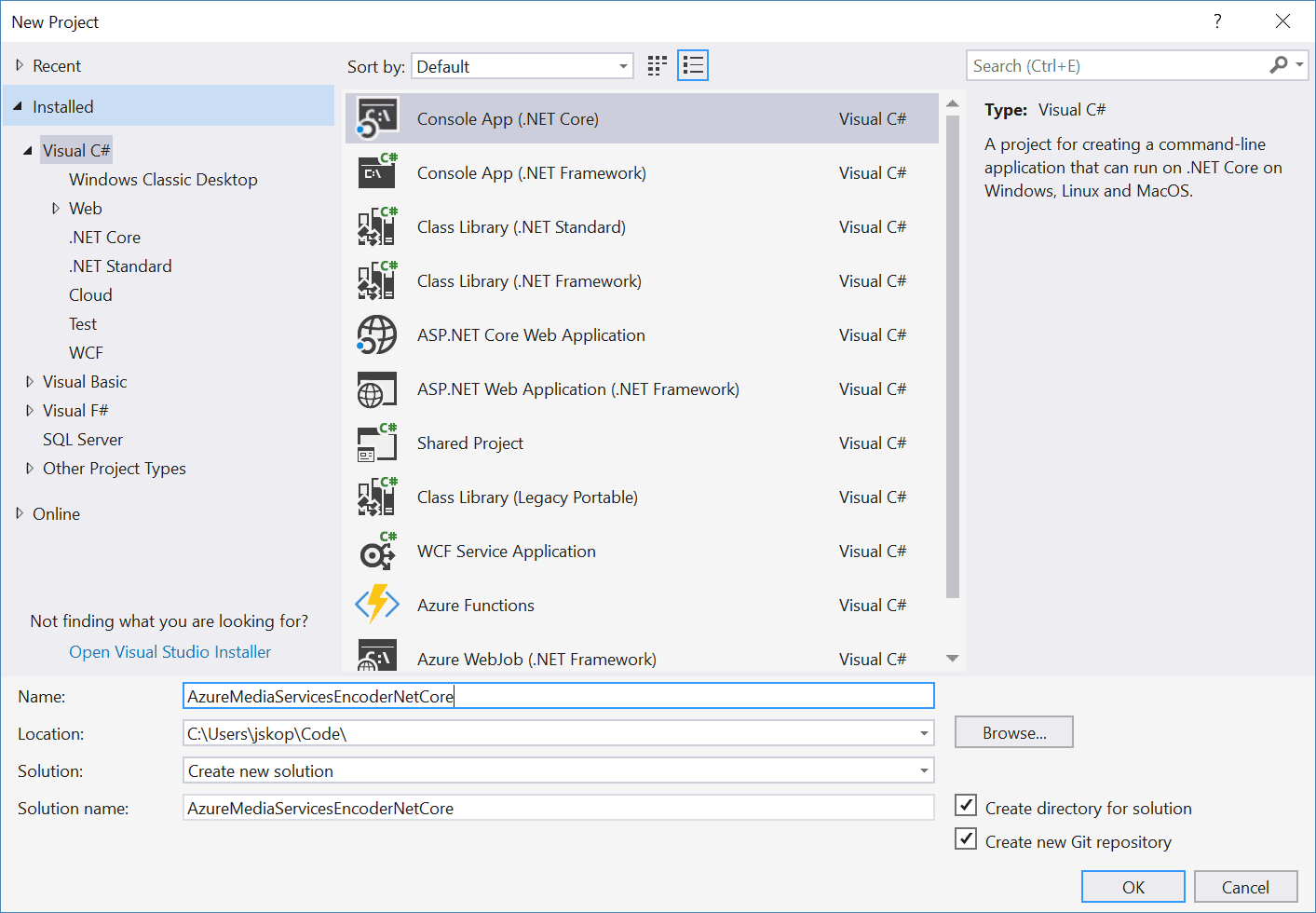Click the search magnifier icon
This screenshot has height=913, width=1316.
coord(1279,64)
